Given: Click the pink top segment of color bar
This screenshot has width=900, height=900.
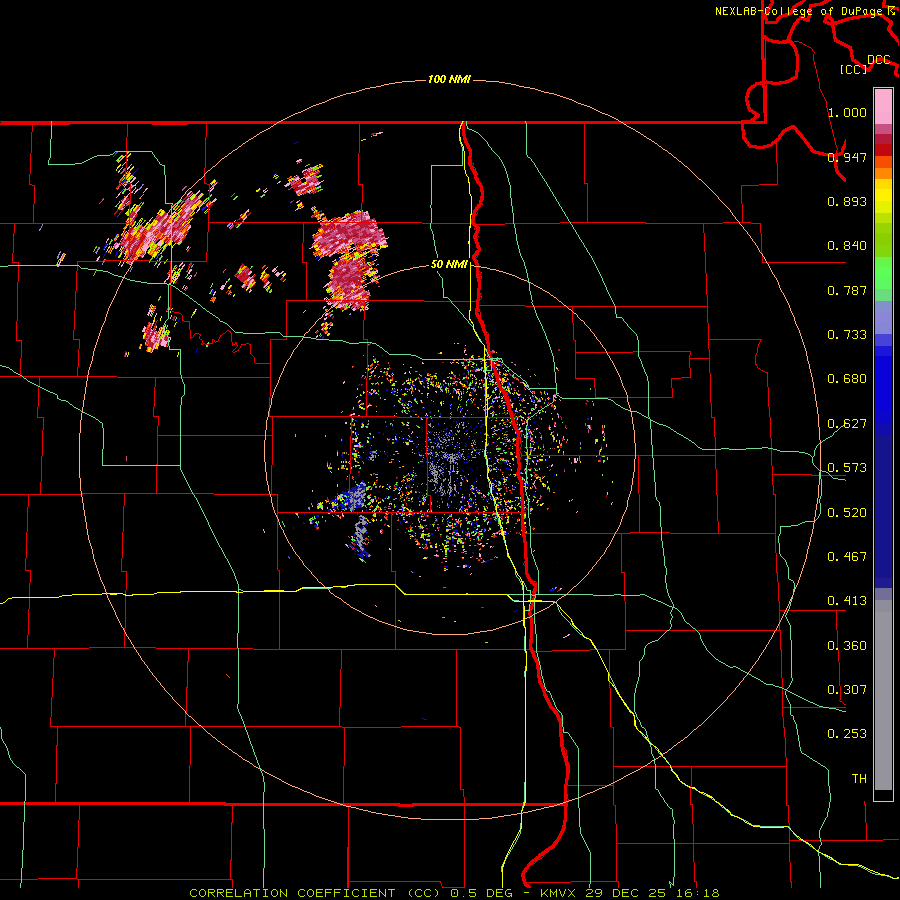Looking at the screenshot, I should pyautogui.click(x=883, y=107).
